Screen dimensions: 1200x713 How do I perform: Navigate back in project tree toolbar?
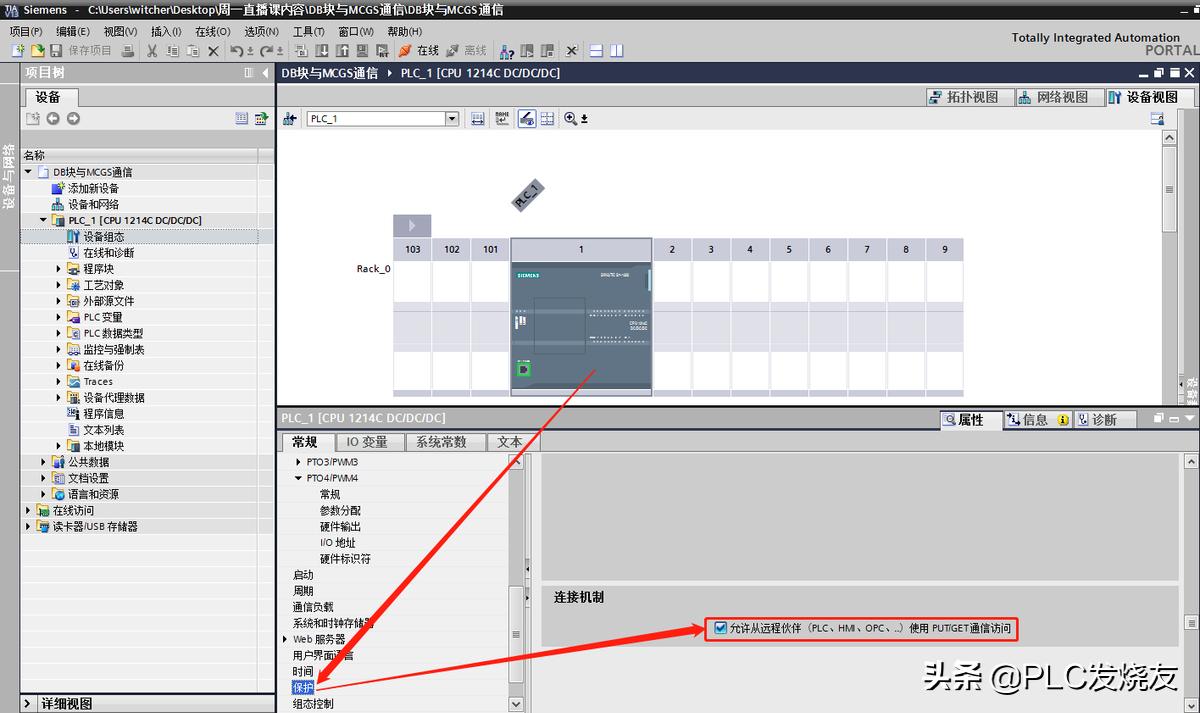53,118
